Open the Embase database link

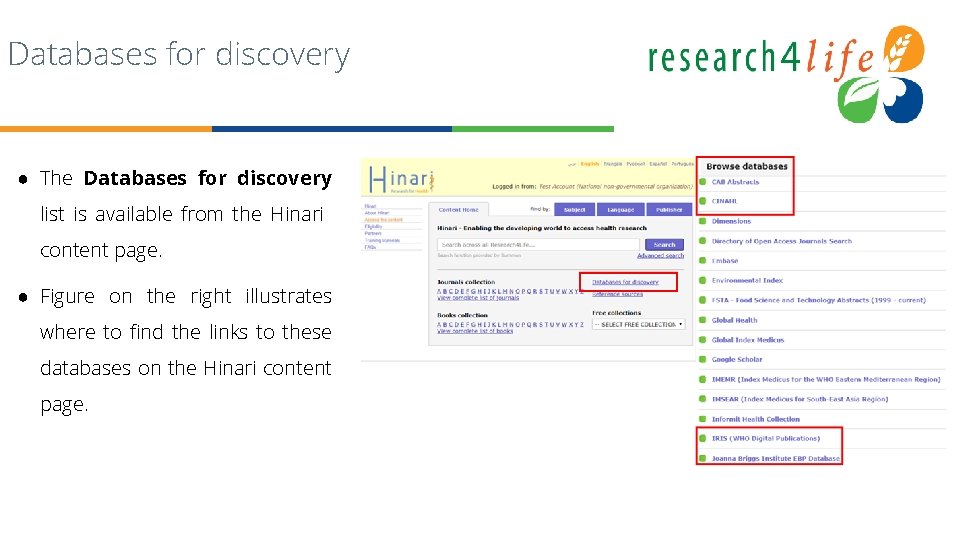coord(725,261)
